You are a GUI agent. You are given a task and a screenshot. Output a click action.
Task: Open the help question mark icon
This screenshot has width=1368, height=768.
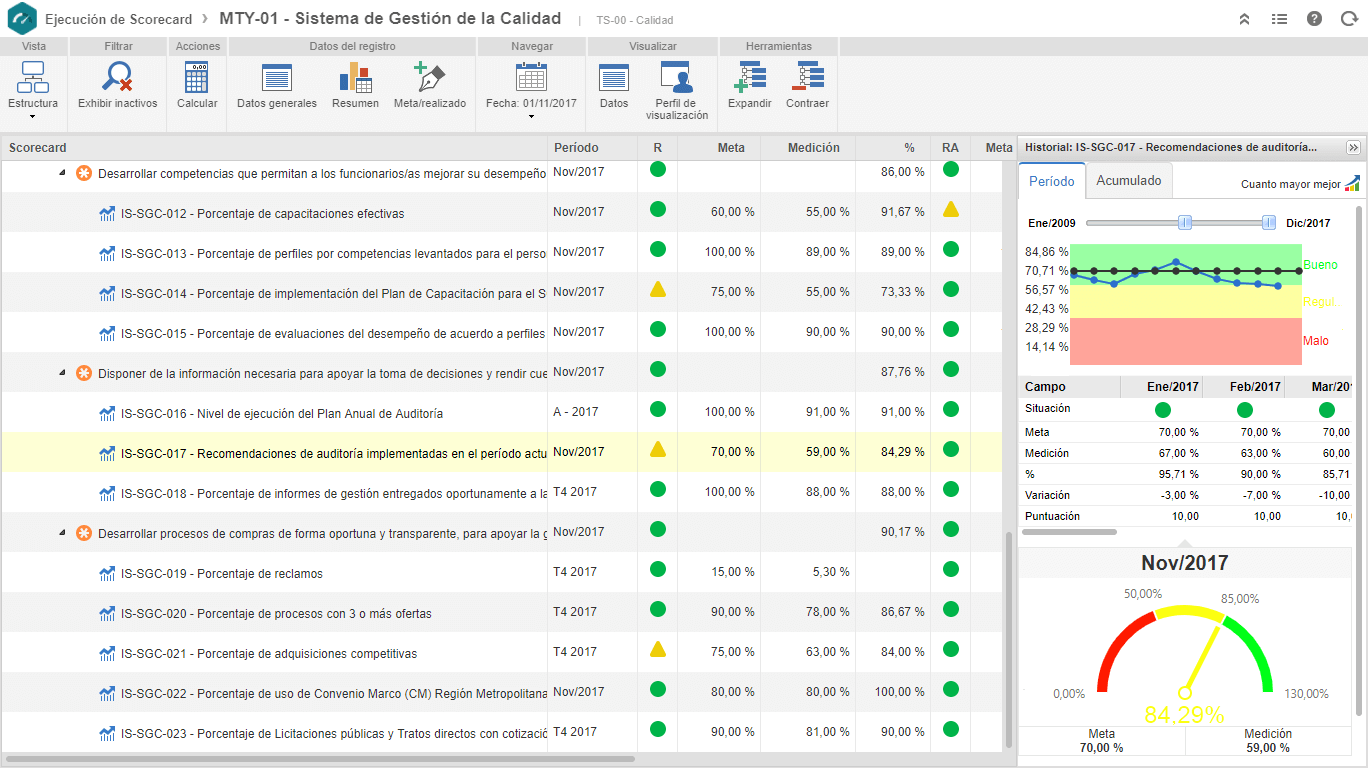pos(1314,19)
